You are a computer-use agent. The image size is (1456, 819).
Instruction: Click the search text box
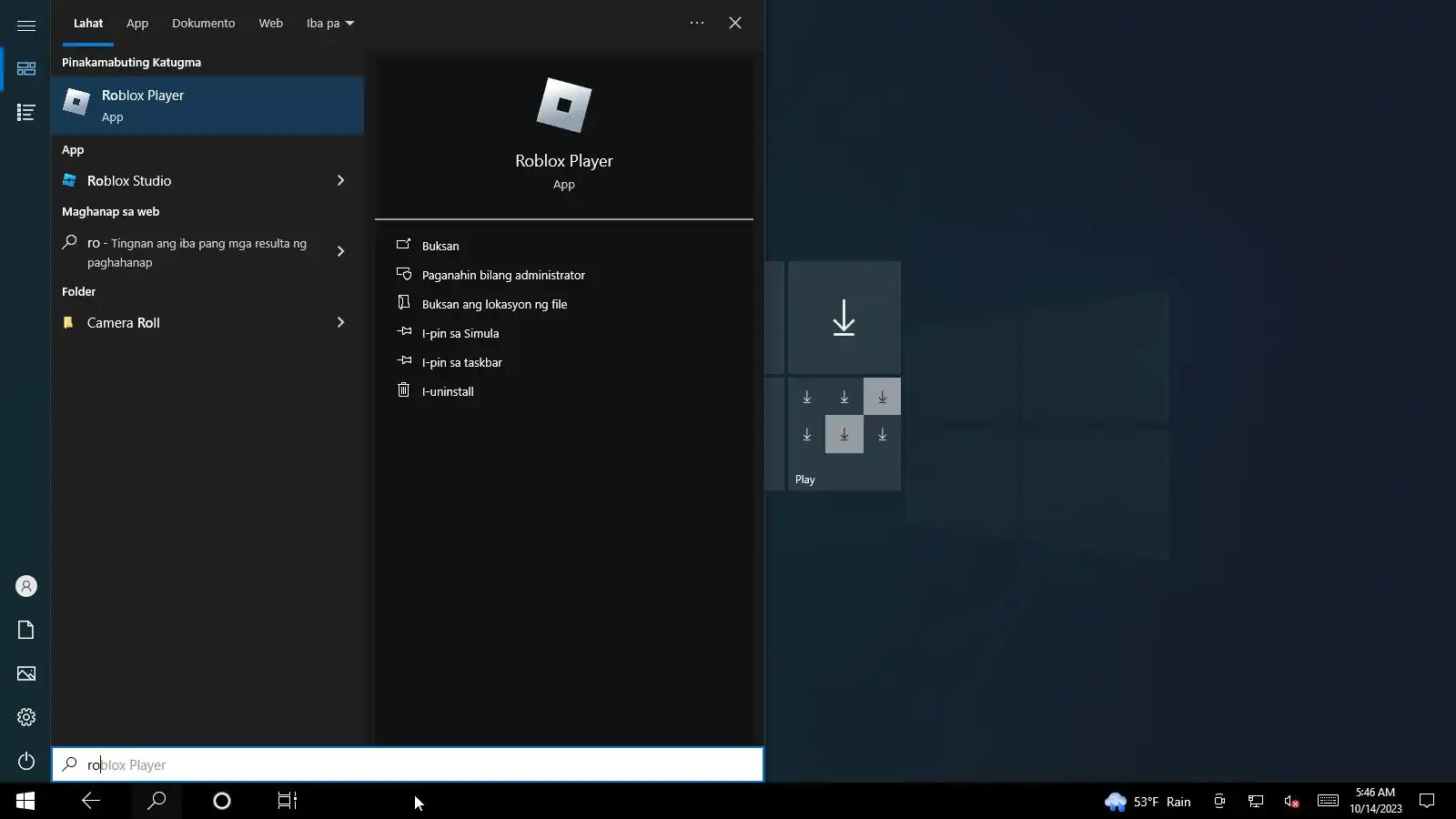point(408,764)
